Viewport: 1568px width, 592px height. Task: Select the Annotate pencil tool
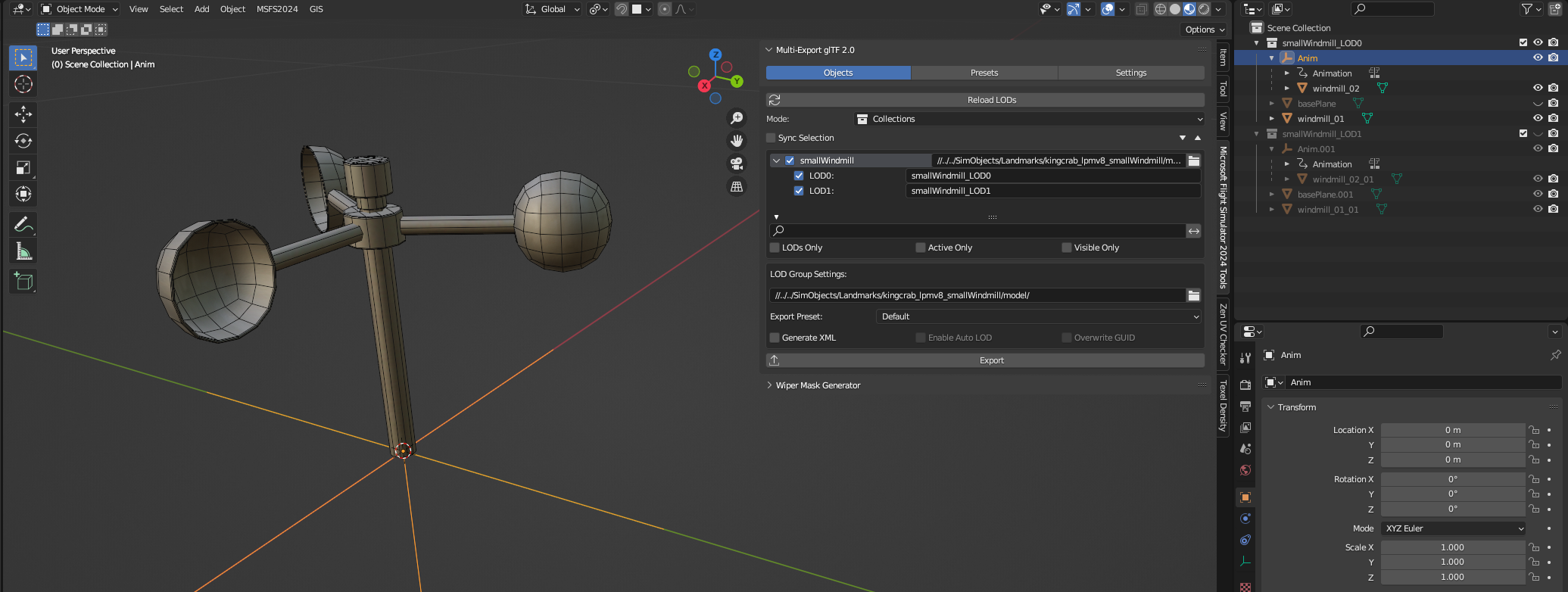click(23, 225)
